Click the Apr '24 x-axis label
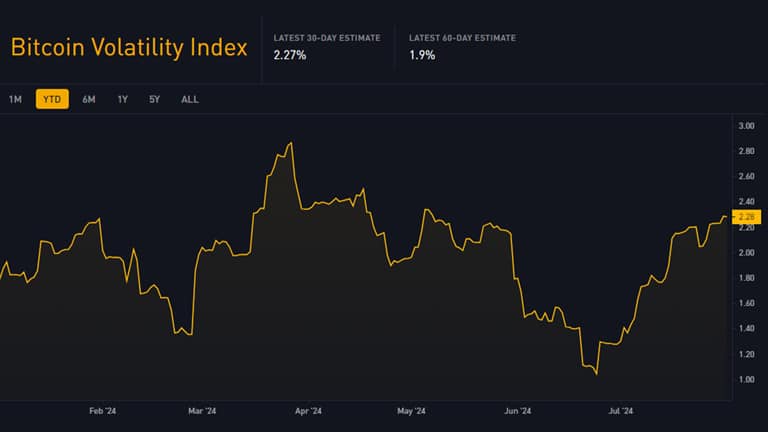The image size is (768, 432). click(308, 411)
